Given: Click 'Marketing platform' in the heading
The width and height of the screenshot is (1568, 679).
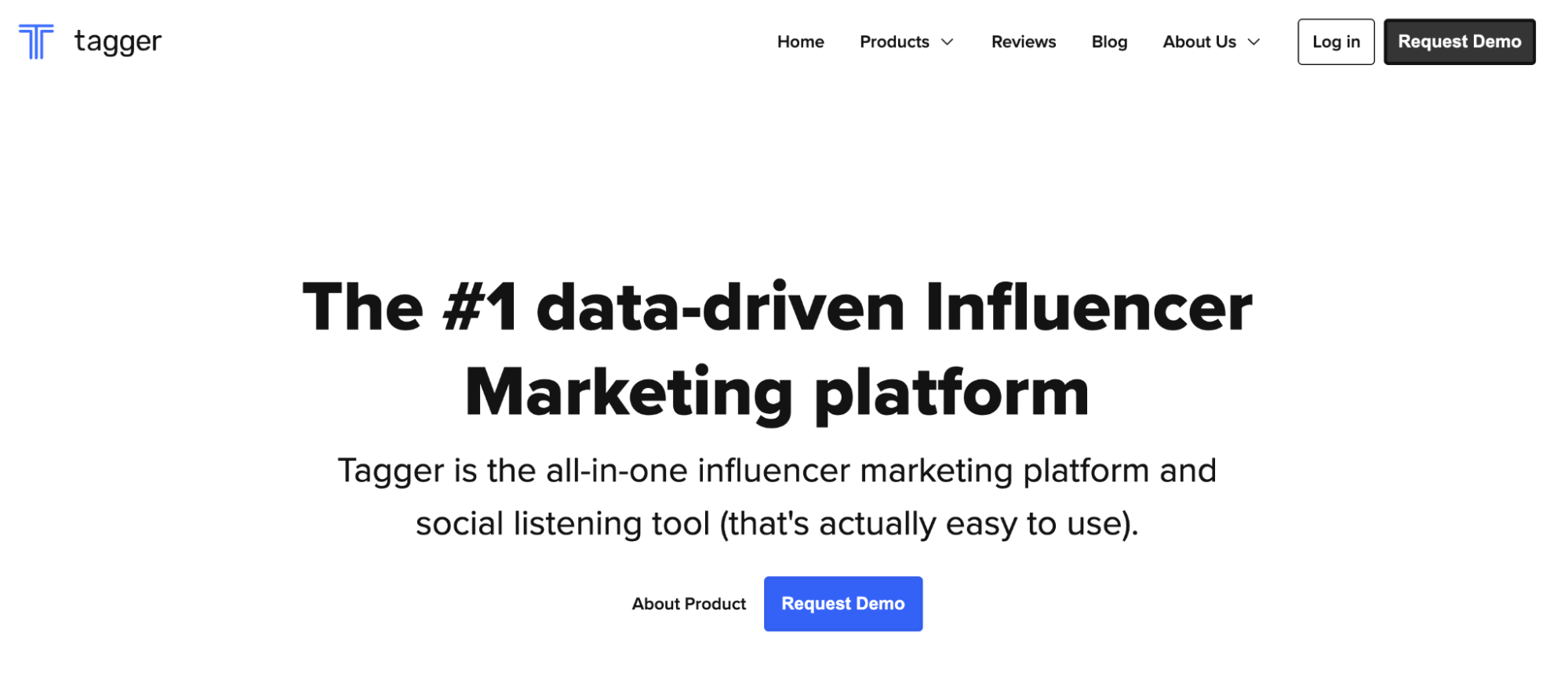Looking at the screenshot, I should tap(777, 393).
